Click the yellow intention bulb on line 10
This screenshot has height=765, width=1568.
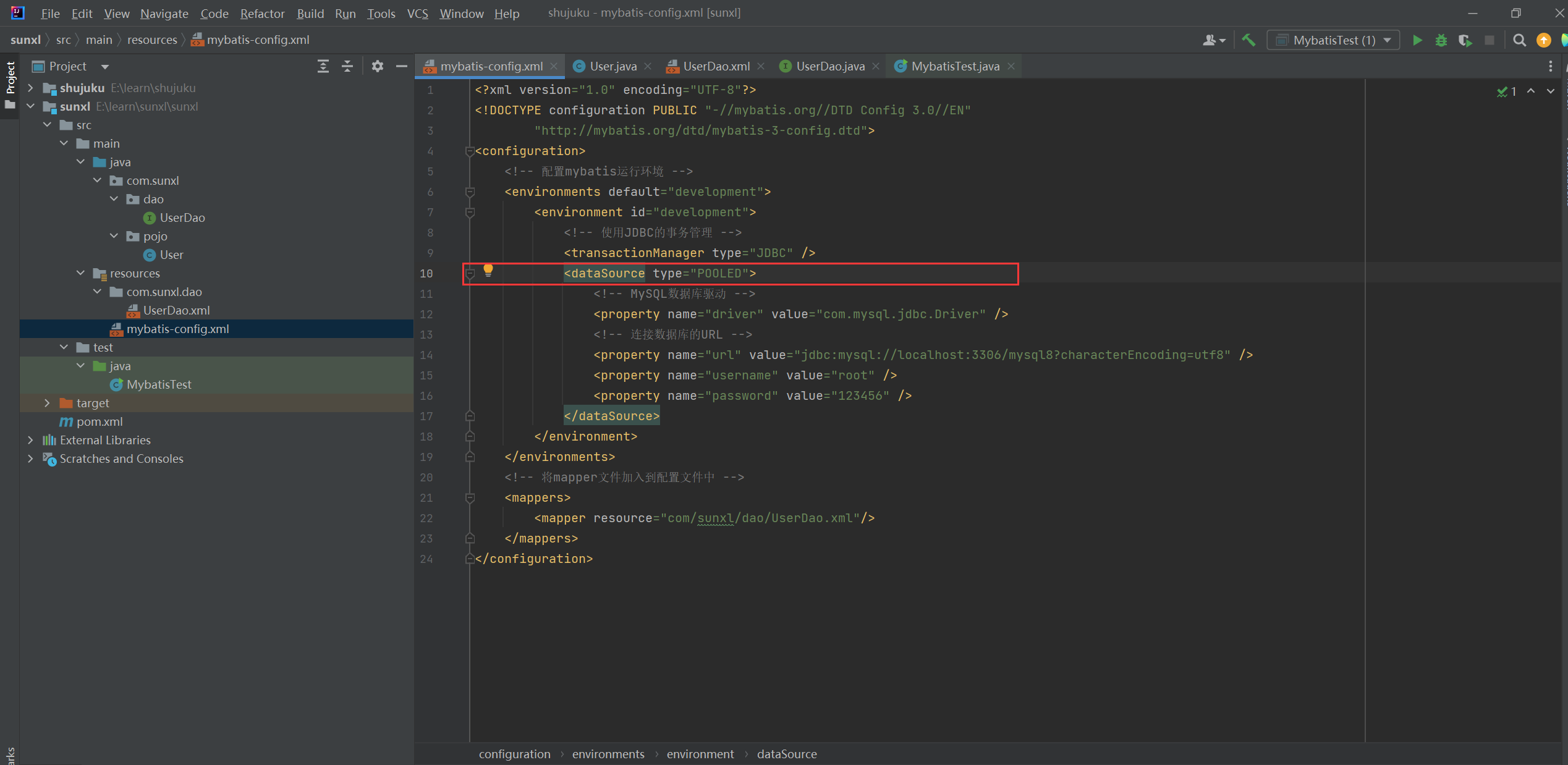[488, 269]
